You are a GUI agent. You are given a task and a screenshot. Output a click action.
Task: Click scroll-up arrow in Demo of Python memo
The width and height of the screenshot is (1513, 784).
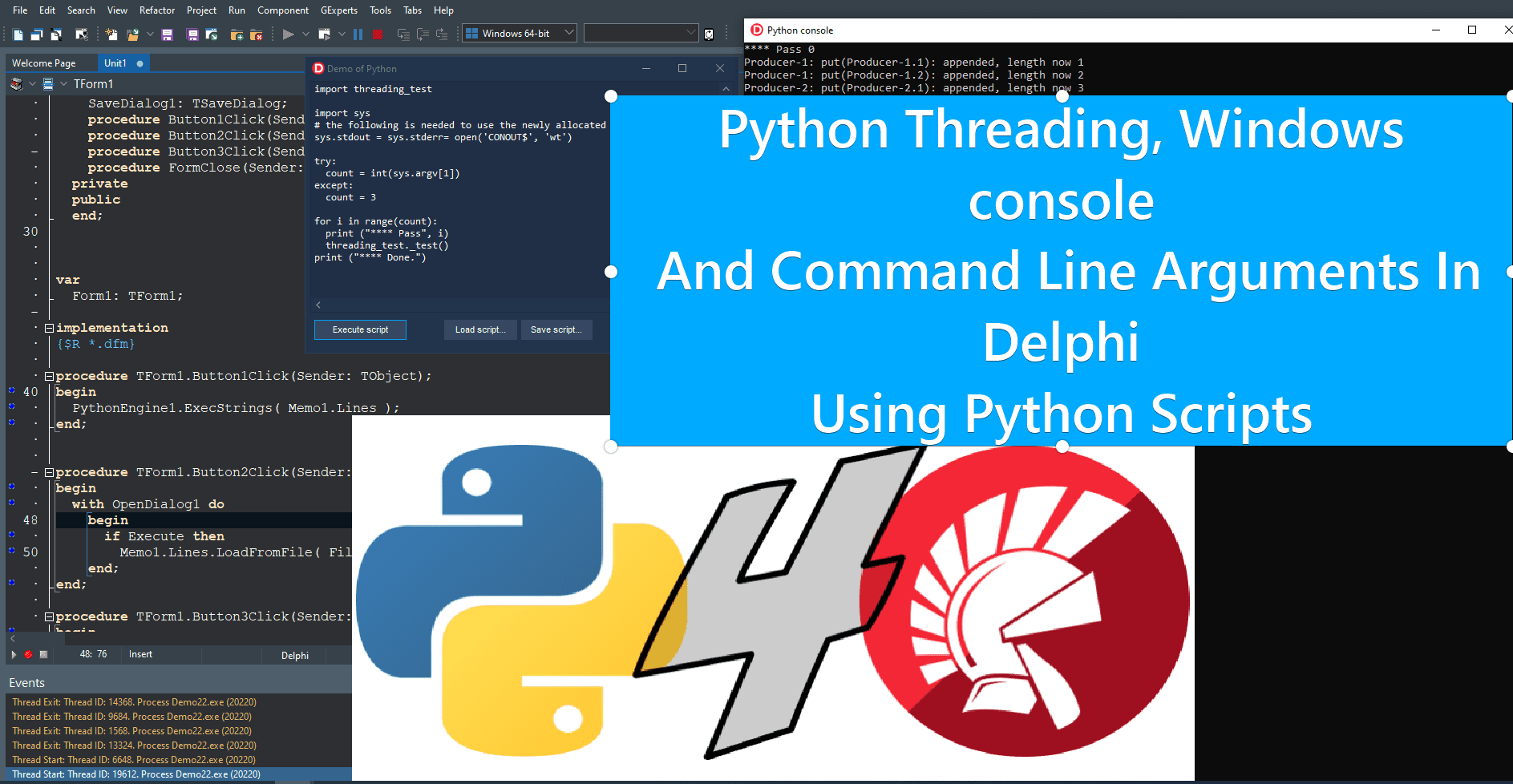pyautogui.click(x=726, y=89)
